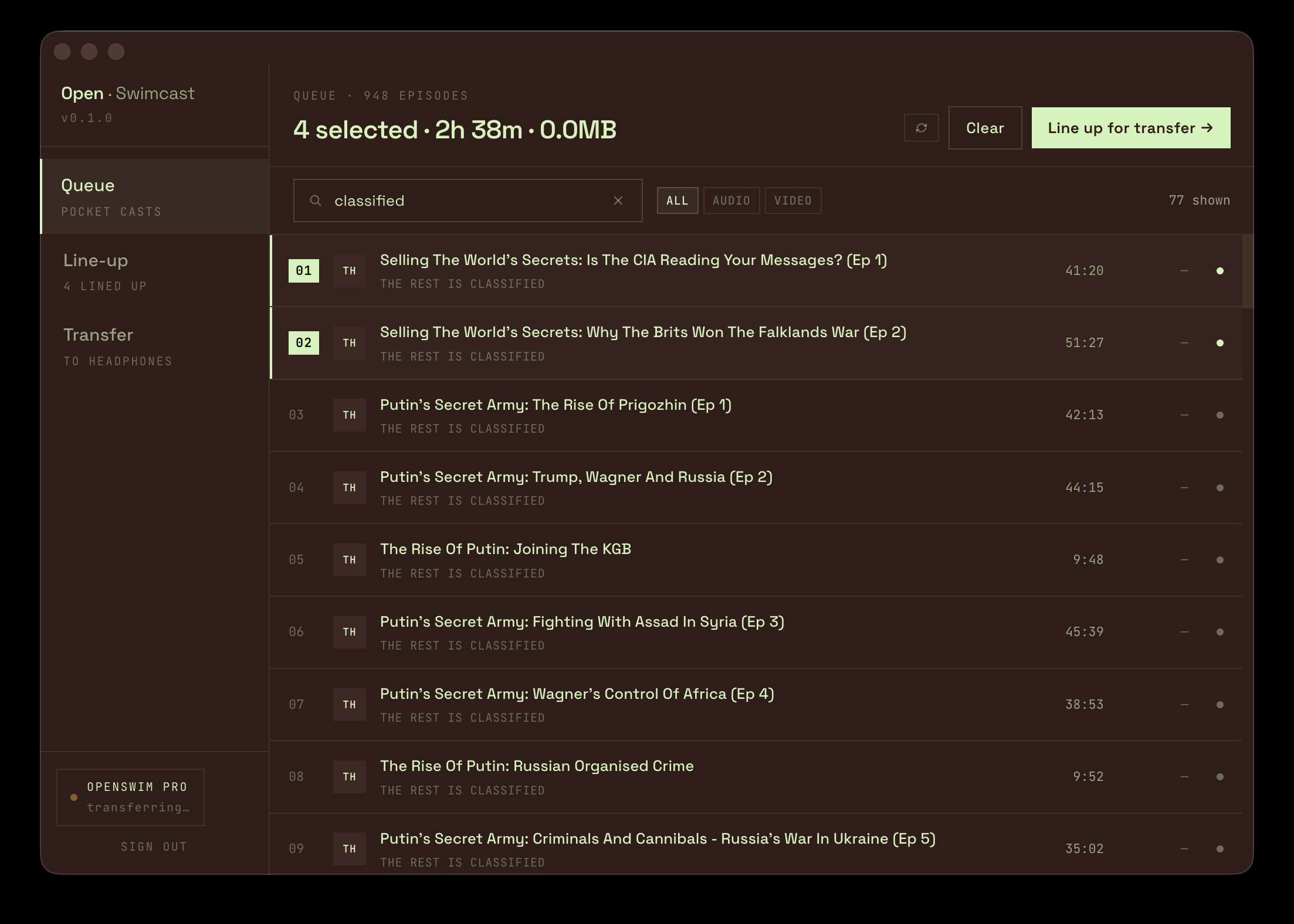Click the TH artwork for Russian Organised Crime

pos(350,777)
